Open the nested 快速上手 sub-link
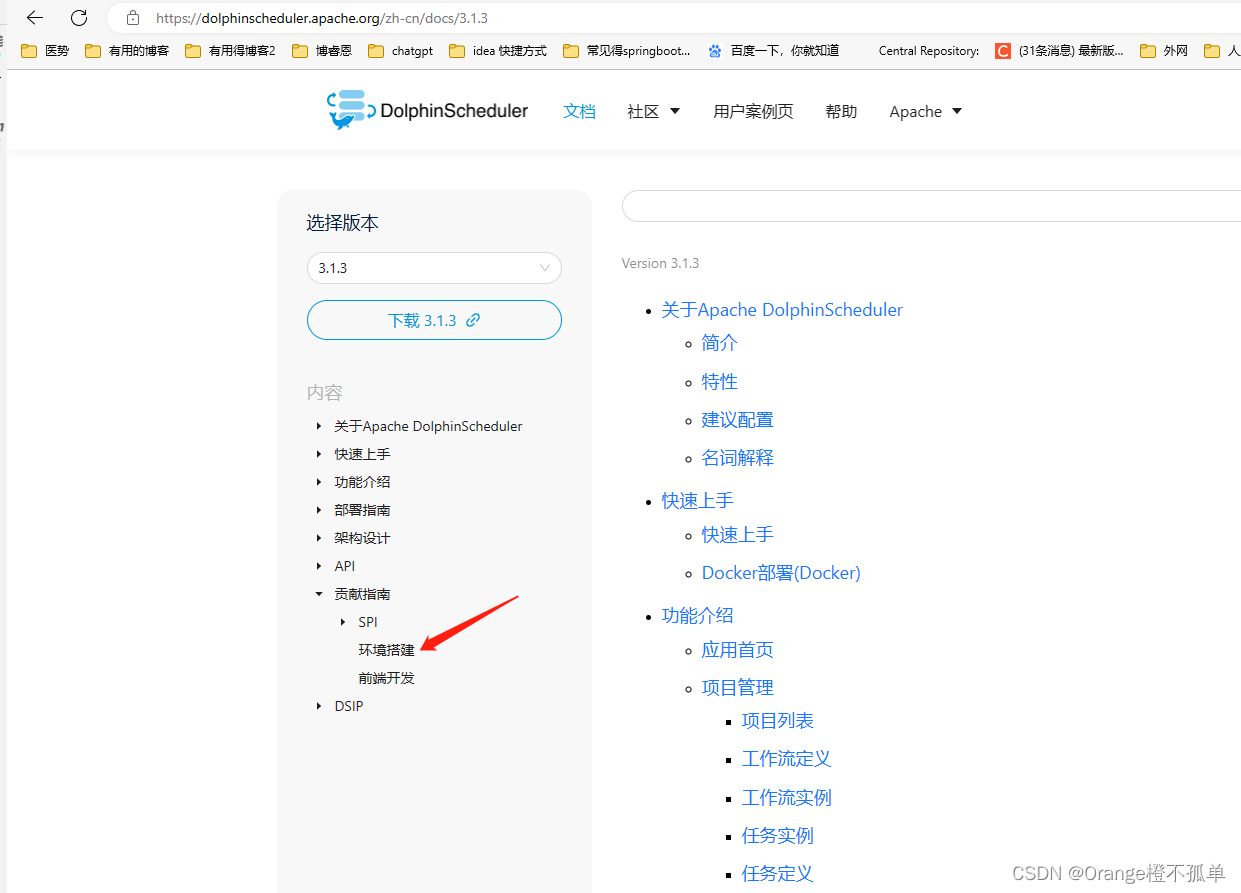1241x893 pixels. pyautogui.click(x=737, y=535)
